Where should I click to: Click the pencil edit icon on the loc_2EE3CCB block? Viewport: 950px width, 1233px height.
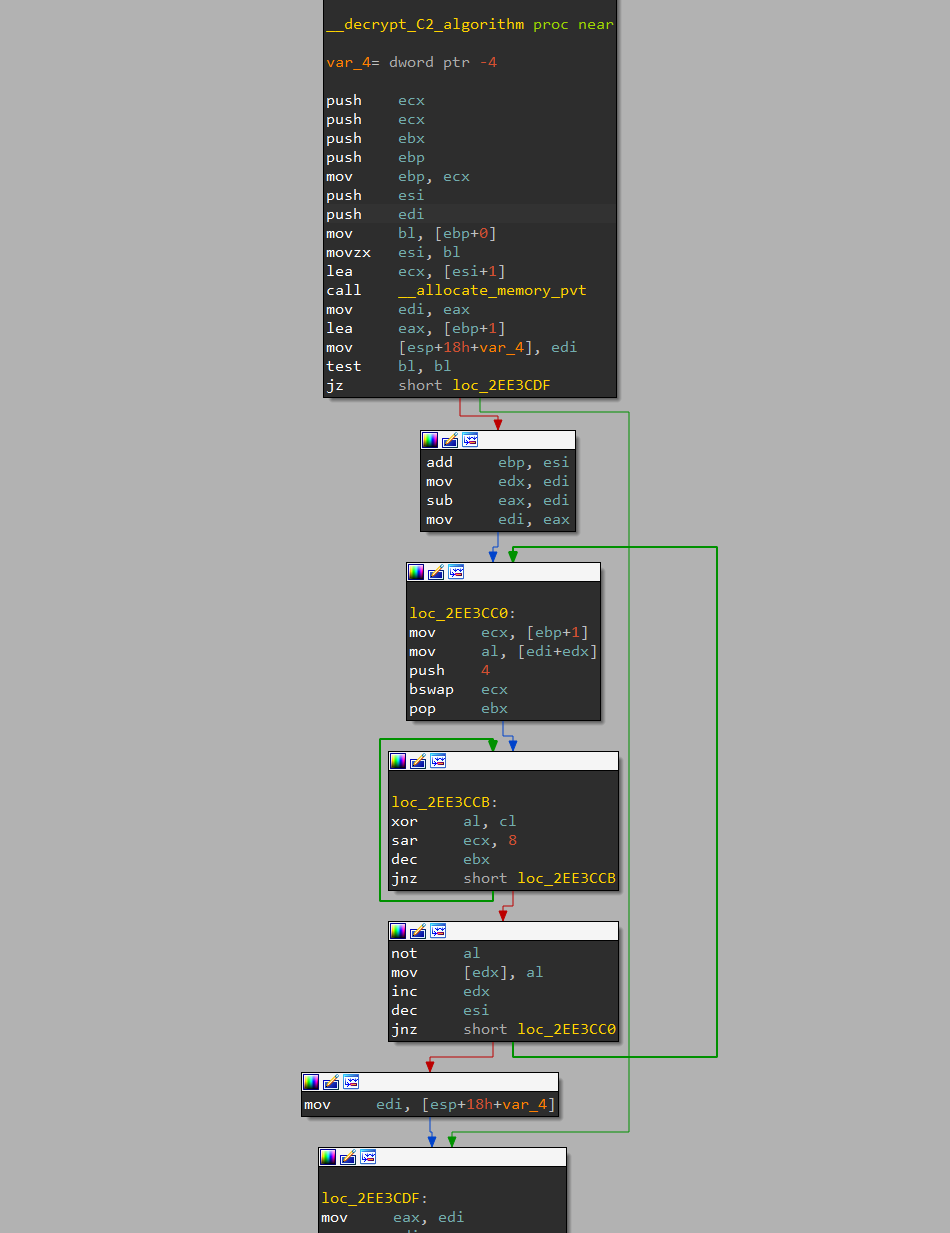click(418, 761)
